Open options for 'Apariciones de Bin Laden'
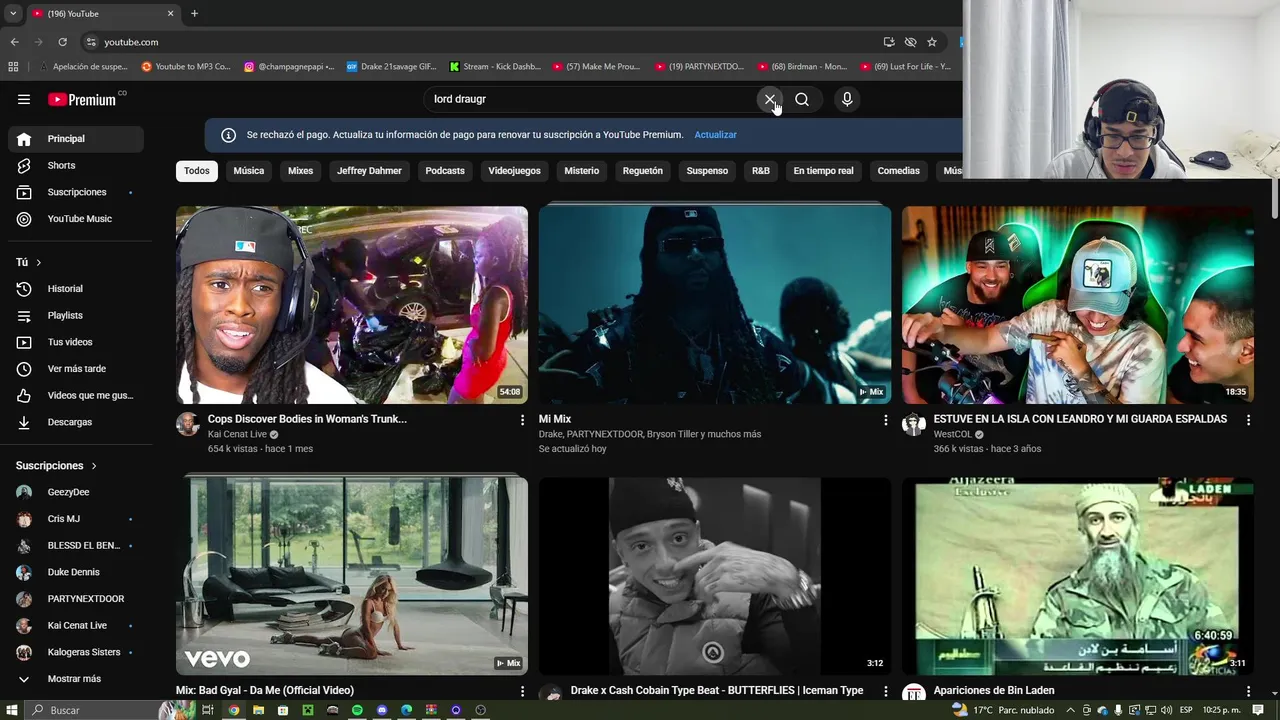The height and width of the screenshot is (720, 1280). (1248, 691)
